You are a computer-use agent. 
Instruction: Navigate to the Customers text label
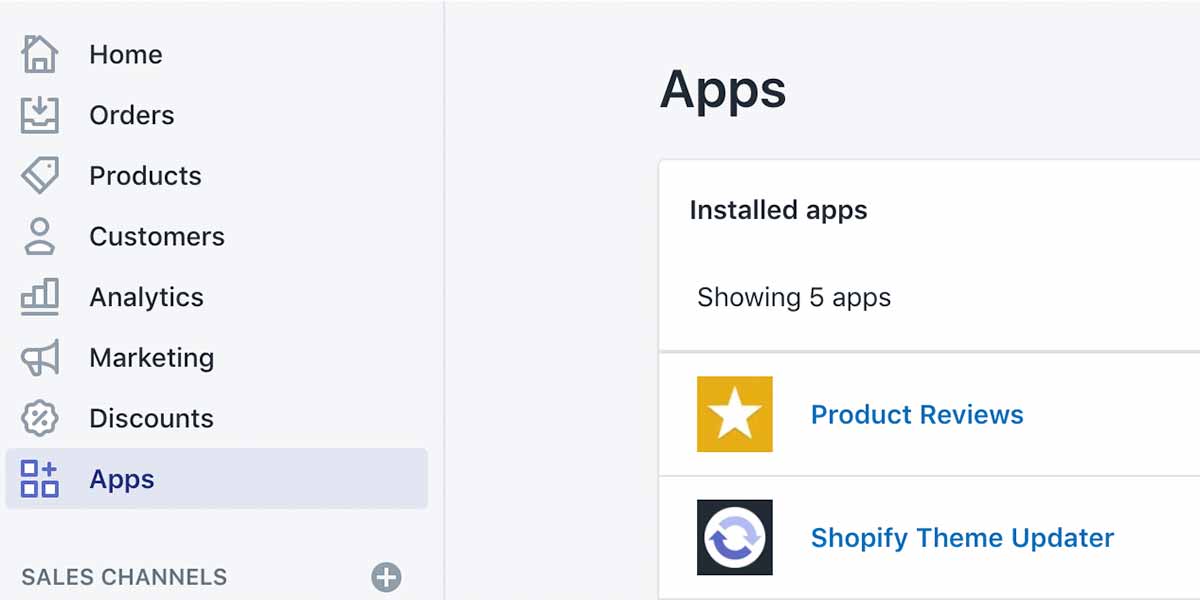[157, 237]
